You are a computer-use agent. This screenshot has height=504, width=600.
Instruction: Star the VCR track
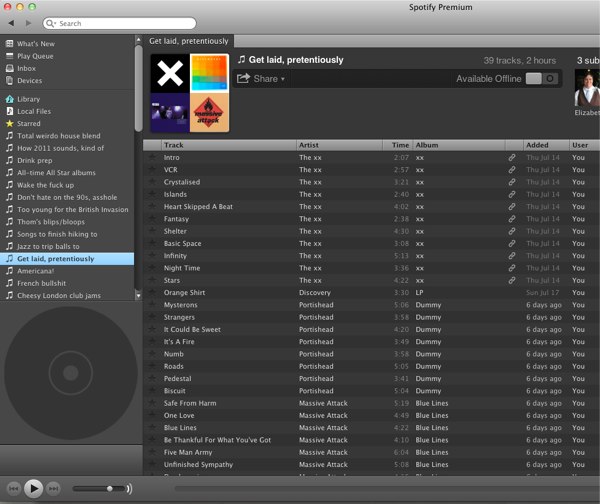152,170
